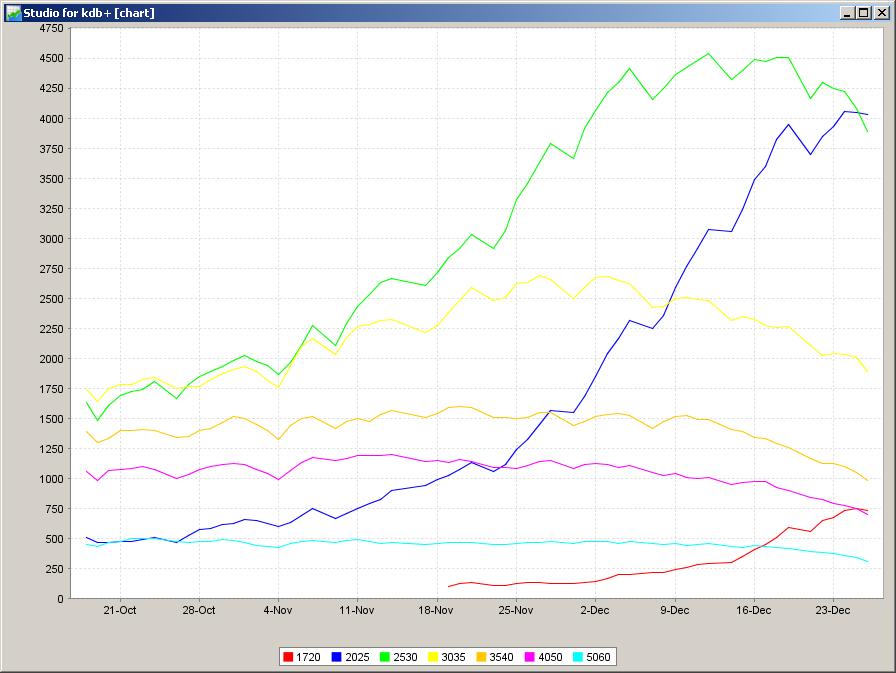This screenshot has height=673, width=896.
Task: Select the 4050 legend label
Action: pyautogui.click(x=550, y=657)
